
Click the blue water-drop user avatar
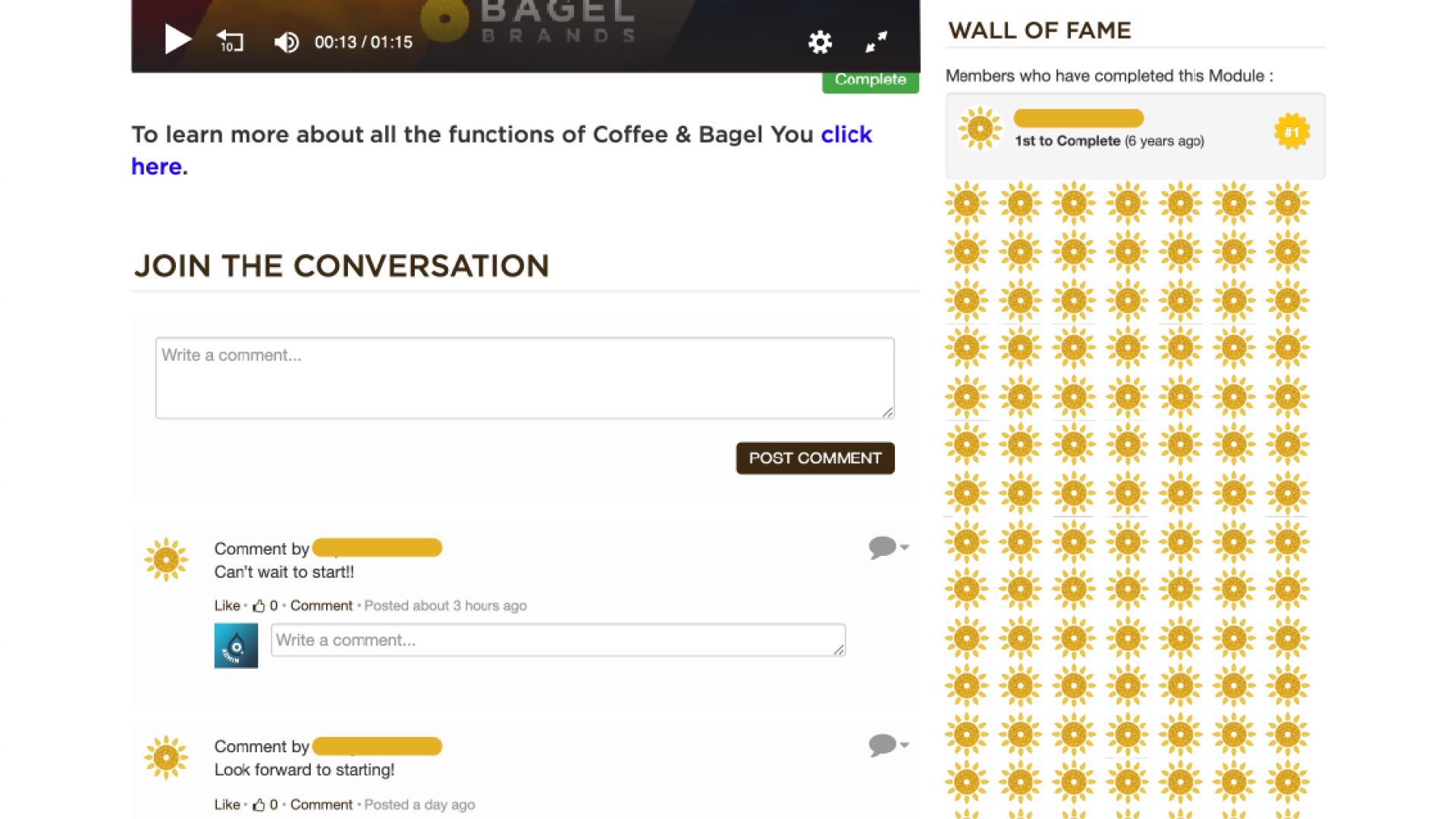(236, 645)
